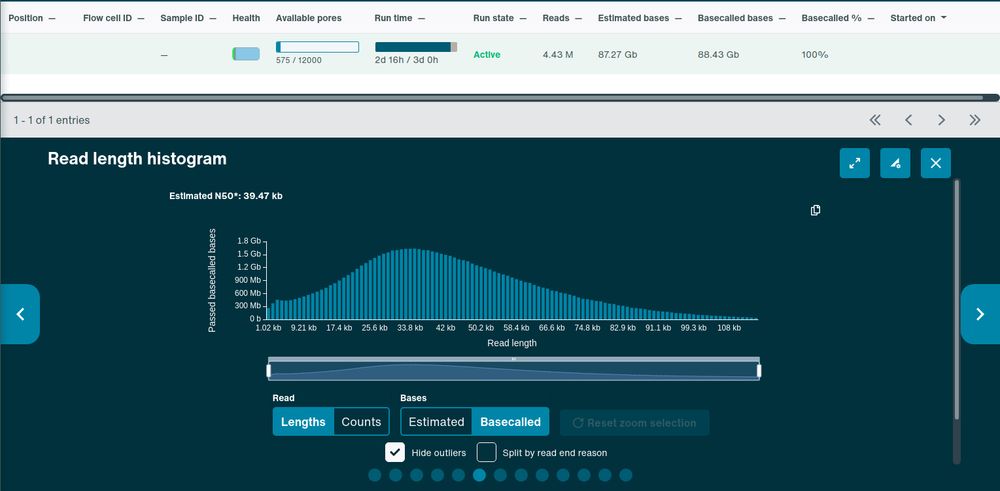Click the Run time progress bar
This screenshot has width=1000, height=491.
coord(416,47)
